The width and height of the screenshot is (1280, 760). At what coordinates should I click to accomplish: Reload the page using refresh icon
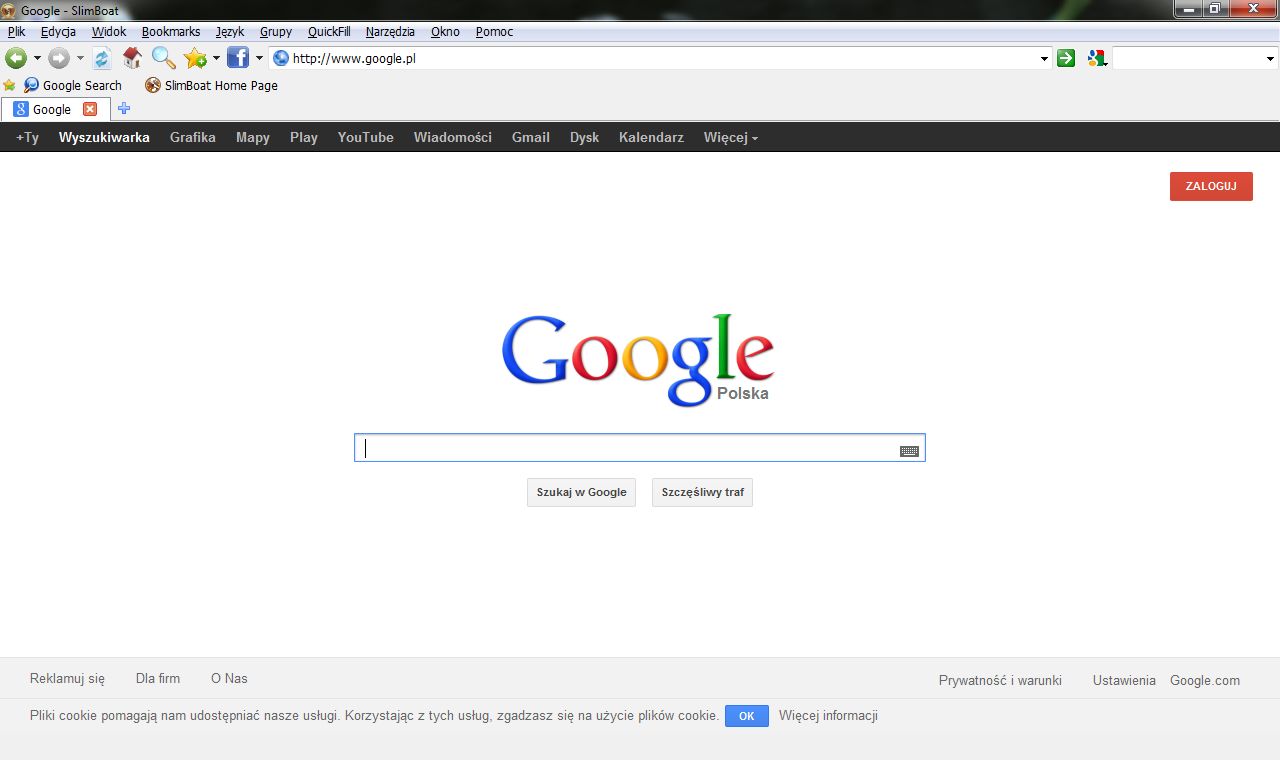[x=101, y=58]
